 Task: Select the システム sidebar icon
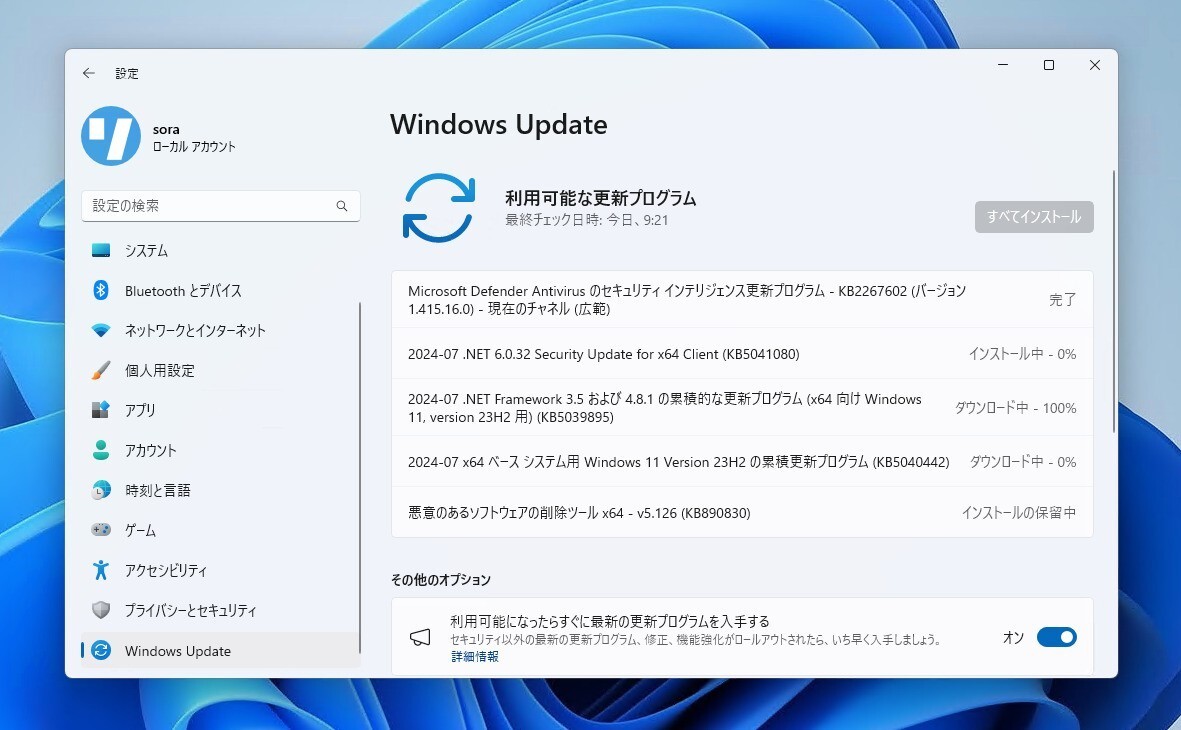click(100, 250)
